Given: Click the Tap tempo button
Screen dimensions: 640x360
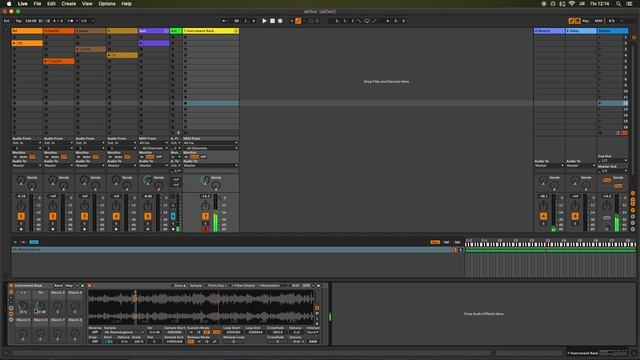Looking at the screenshot, I should tap(18, 21).
